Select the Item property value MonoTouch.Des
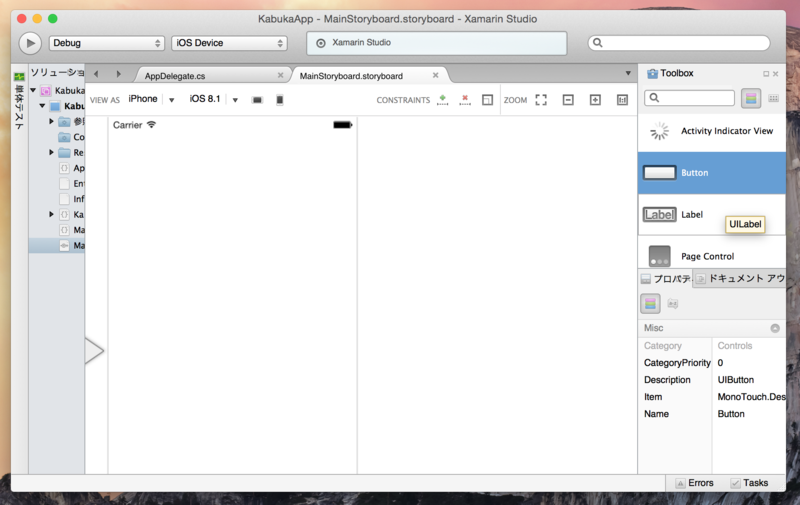 point(751,397)
